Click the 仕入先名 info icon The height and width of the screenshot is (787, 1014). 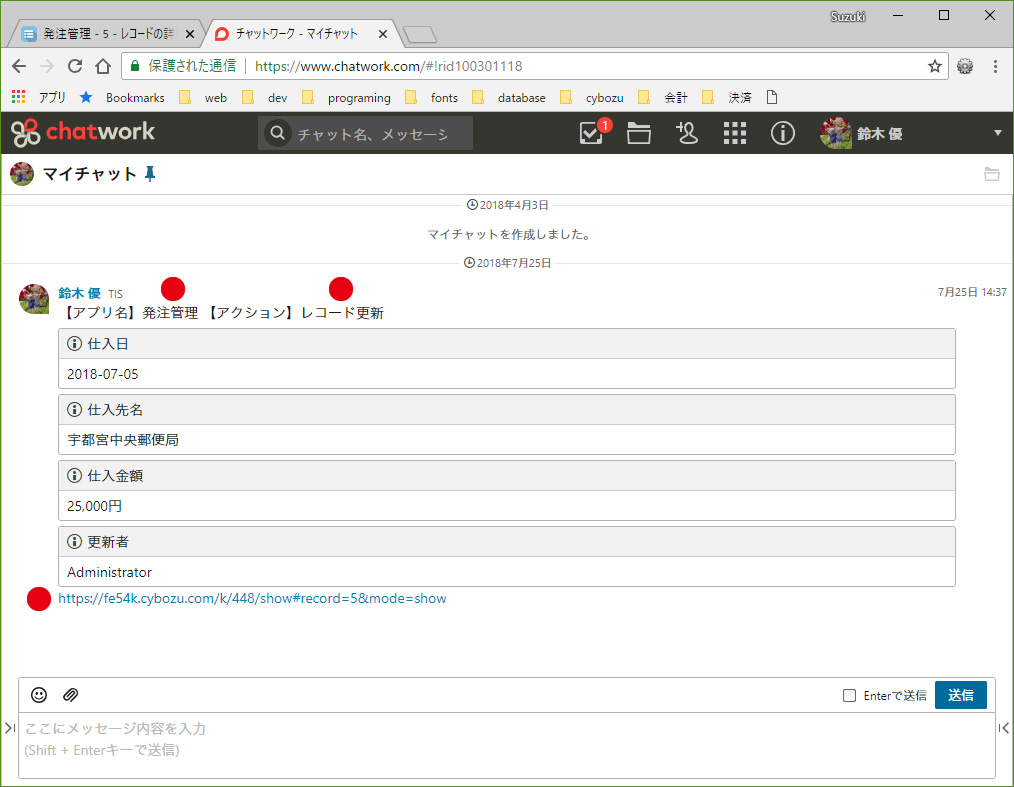pos(74,409)
